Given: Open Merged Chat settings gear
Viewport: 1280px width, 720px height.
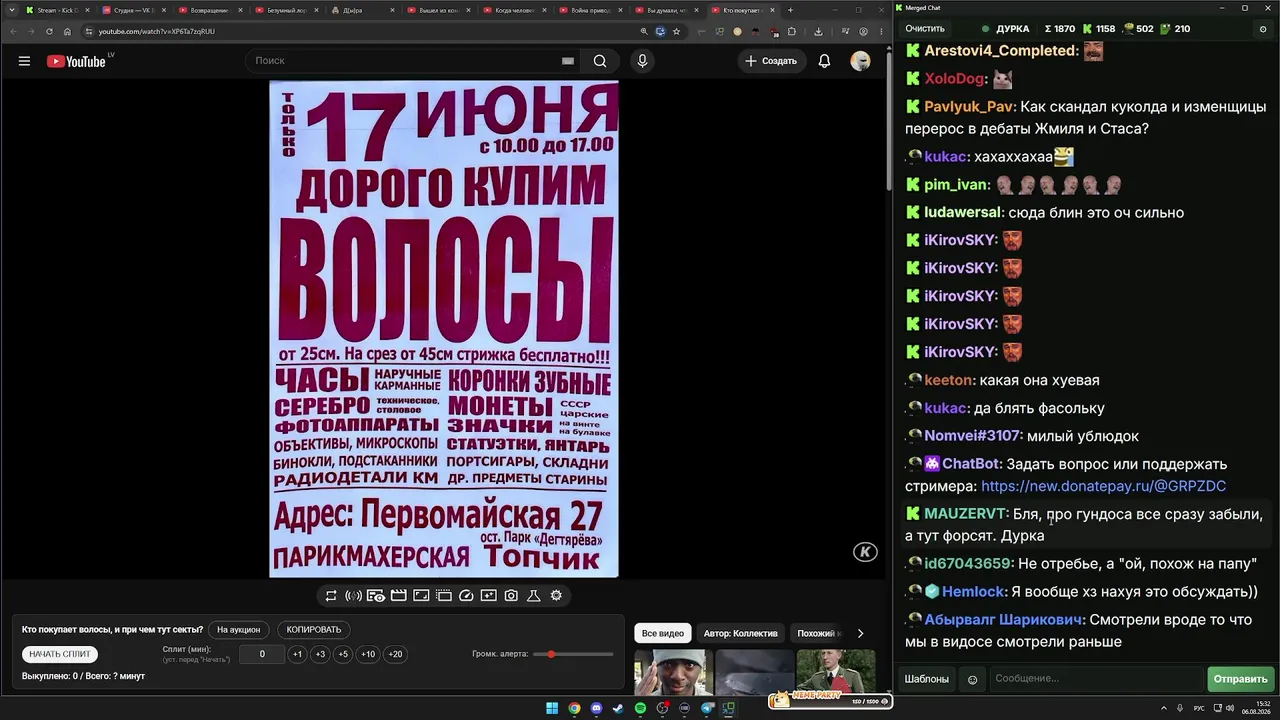Looking at the screenshot, I should point(1262,29).
